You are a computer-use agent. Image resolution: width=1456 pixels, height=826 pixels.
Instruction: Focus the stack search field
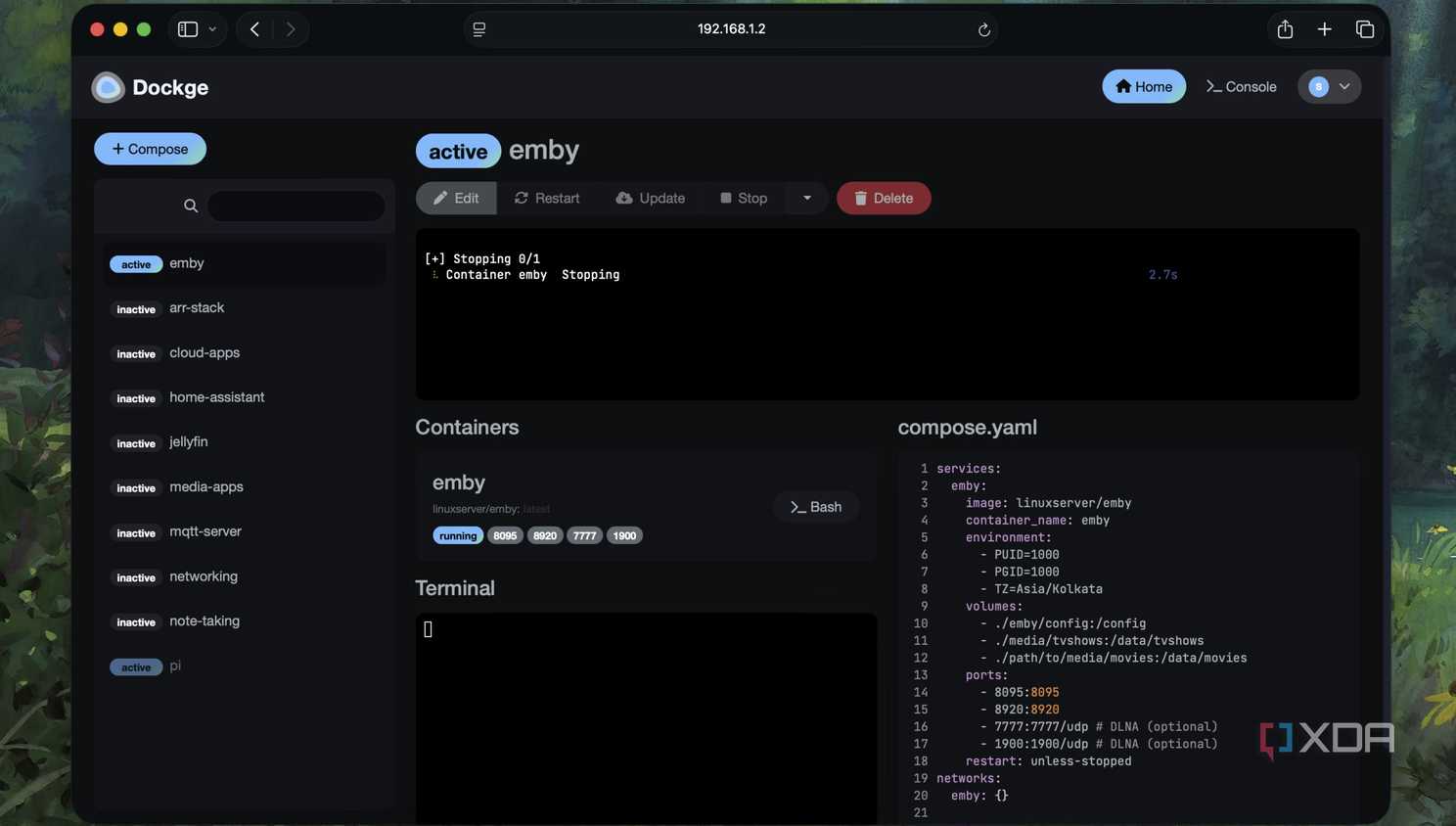[x=296, y=206]
